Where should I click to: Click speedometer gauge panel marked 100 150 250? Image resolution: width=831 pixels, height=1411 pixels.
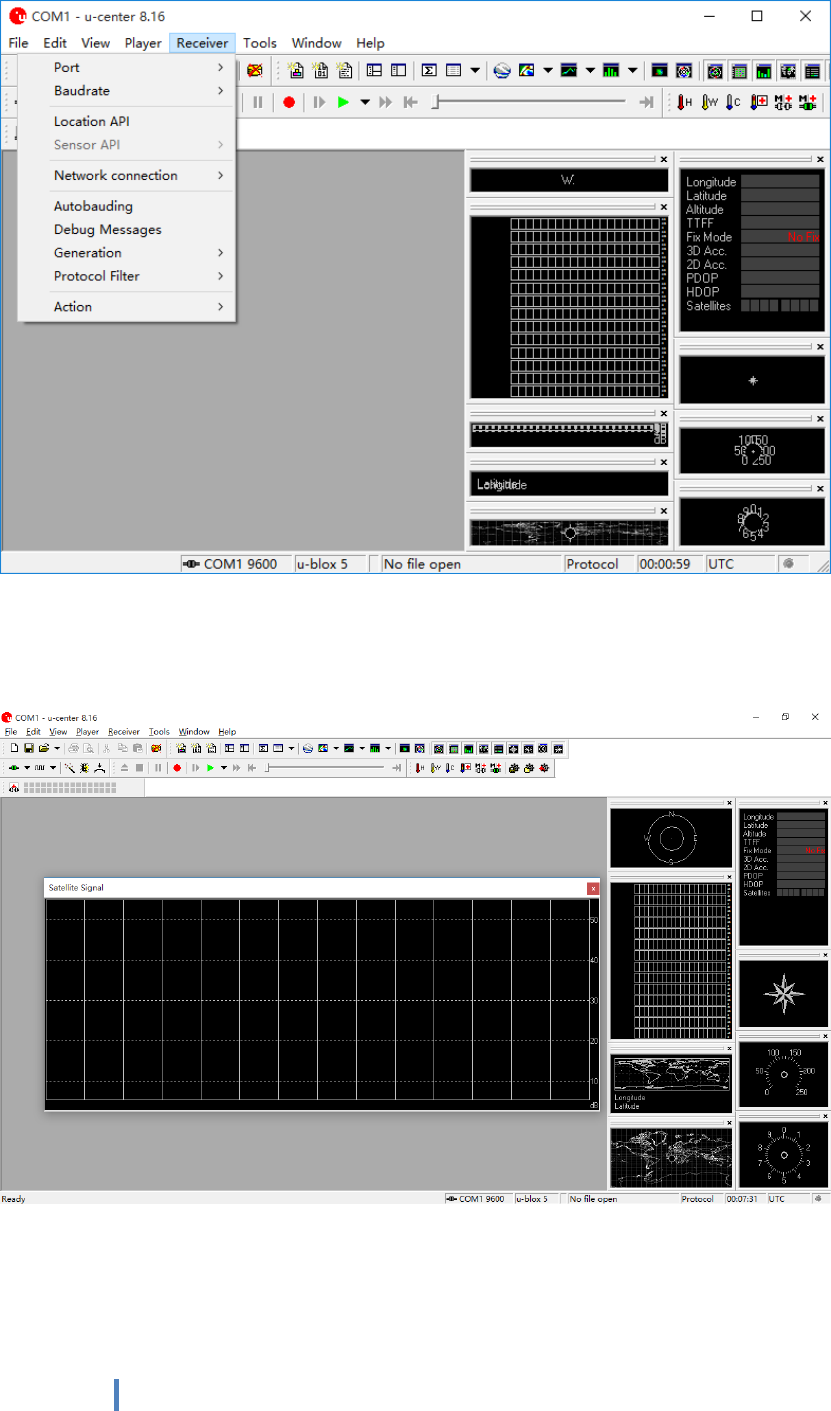click(x=783, y=1072)
